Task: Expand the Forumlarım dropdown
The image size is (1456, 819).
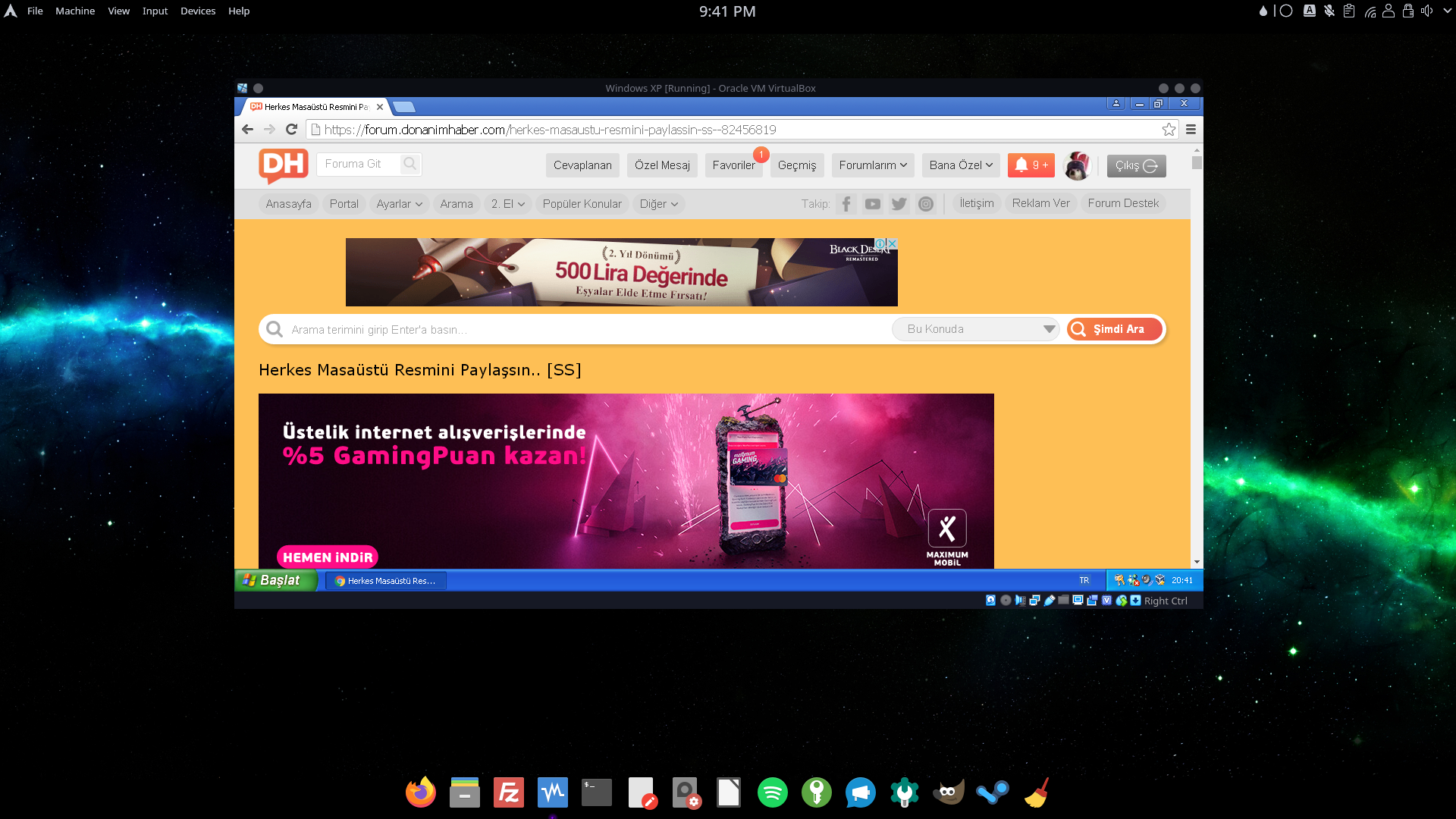Action: pyautogui.click(x=873, y=165)
